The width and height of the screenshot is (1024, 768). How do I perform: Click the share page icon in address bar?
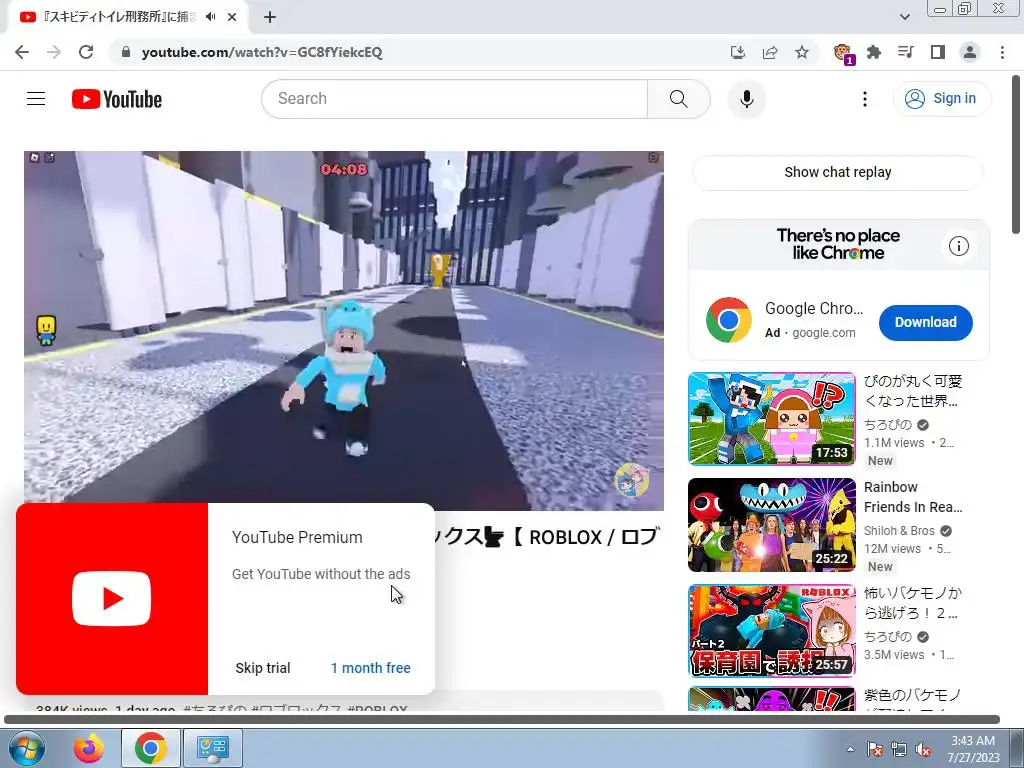770,52
